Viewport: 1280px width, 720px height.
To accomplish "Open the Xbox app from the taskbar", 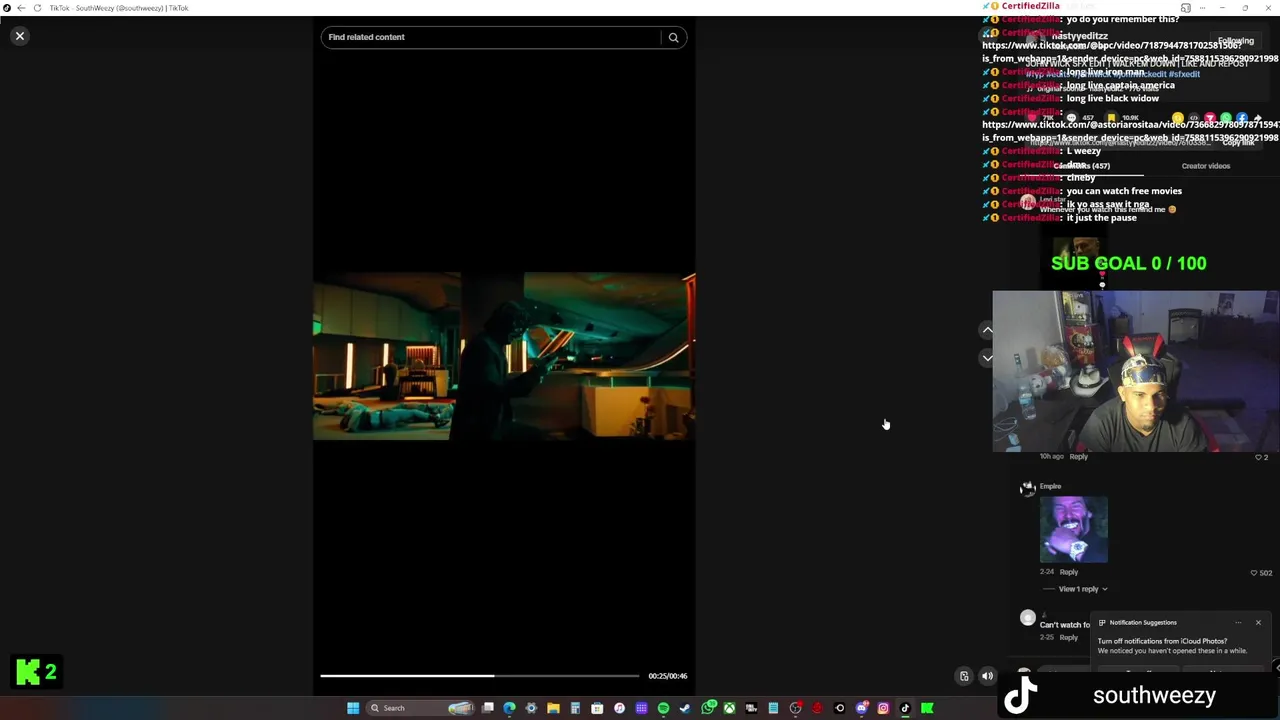I will 729,708.
